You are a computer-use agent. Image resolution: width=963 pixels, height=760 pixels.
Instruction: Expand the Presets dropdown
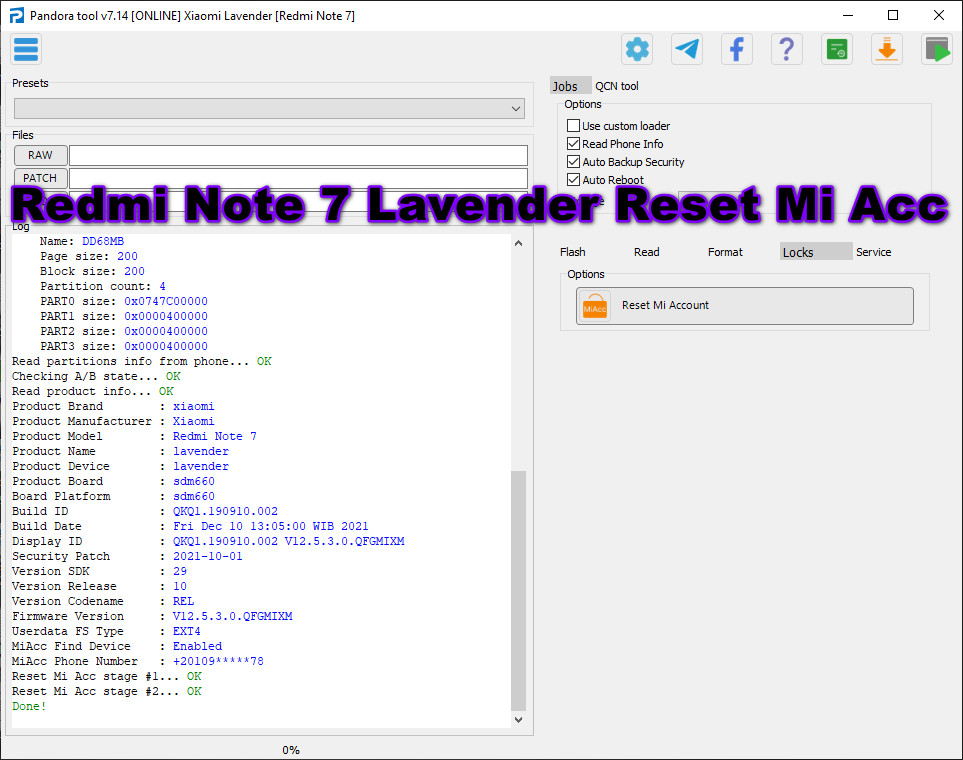tap(269, 109)
